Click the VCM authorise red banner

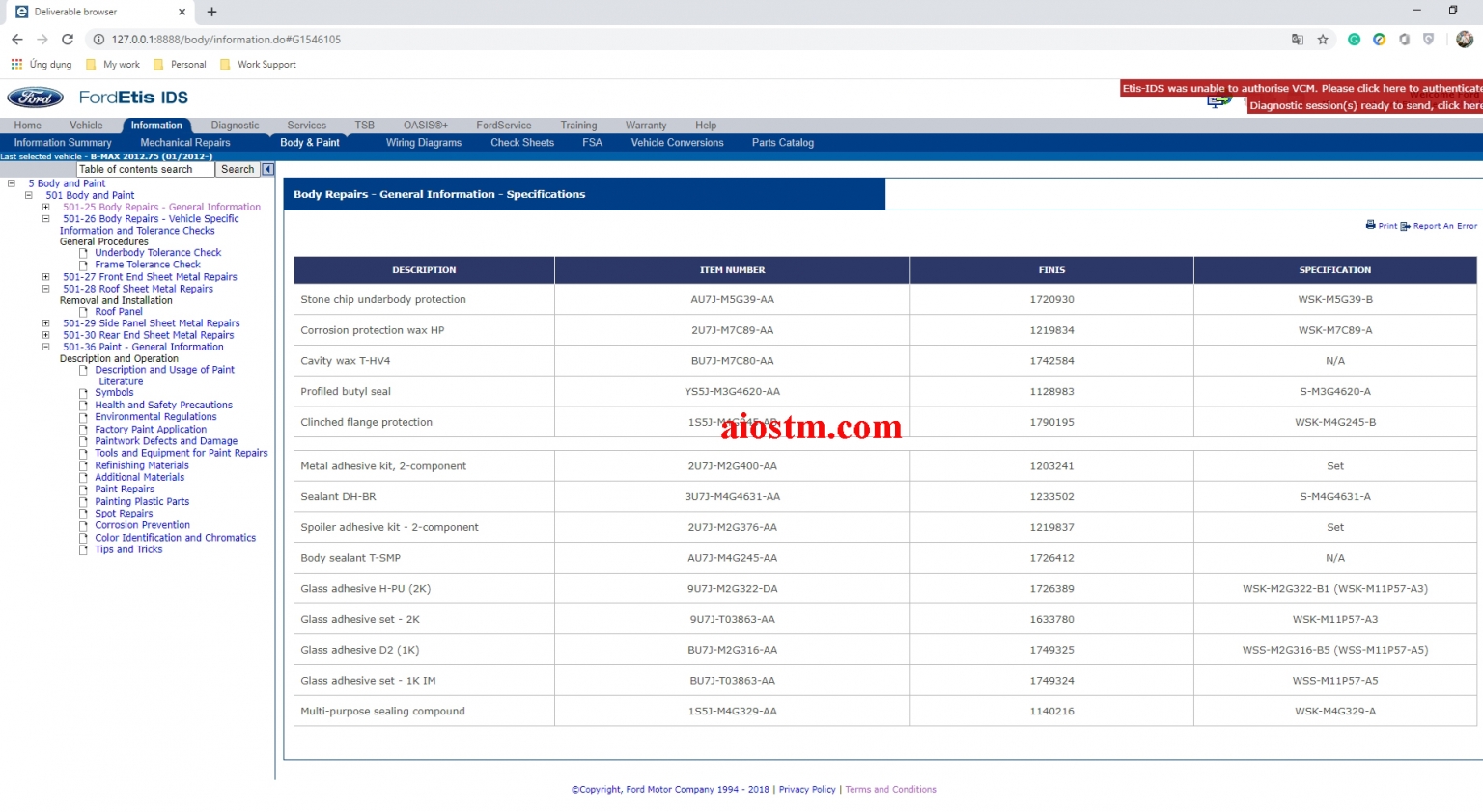[1301, 88]
